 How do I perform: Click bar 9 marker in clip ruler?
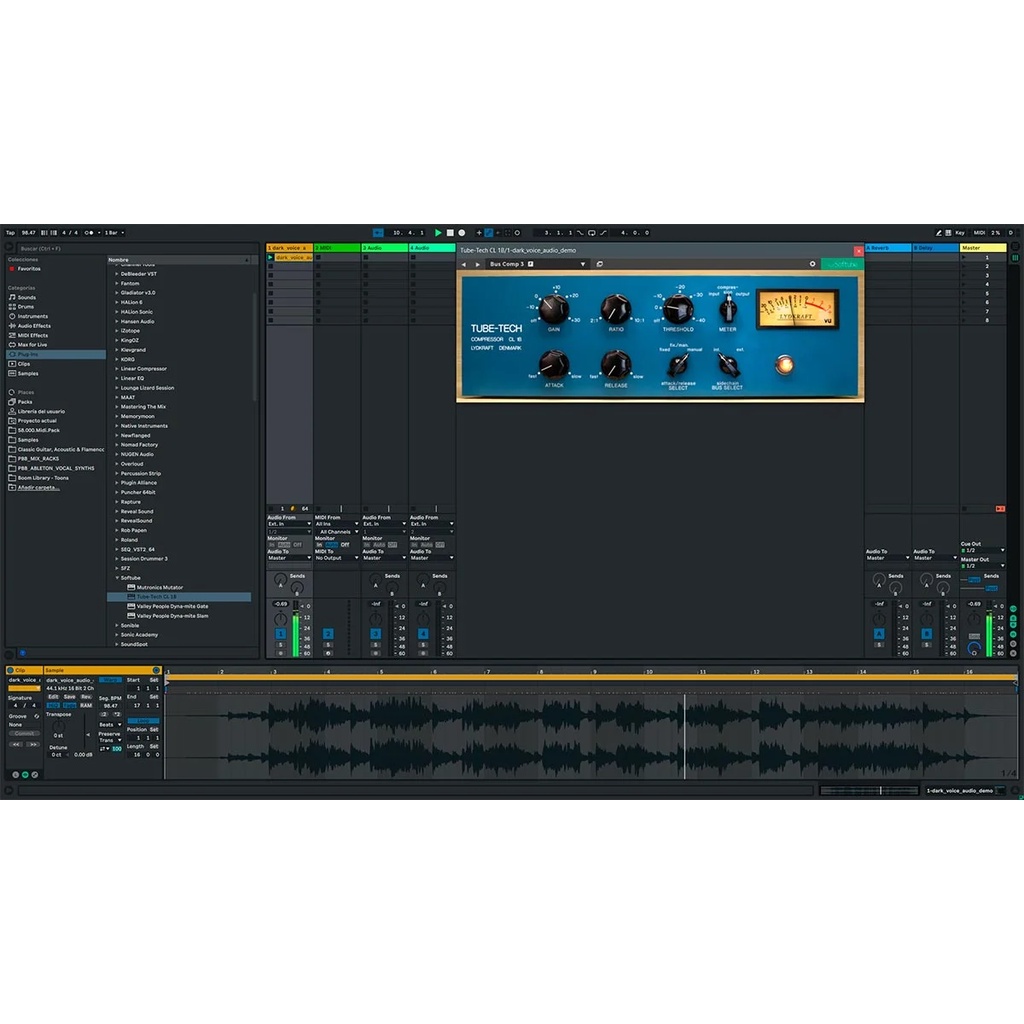pos(594,671)
